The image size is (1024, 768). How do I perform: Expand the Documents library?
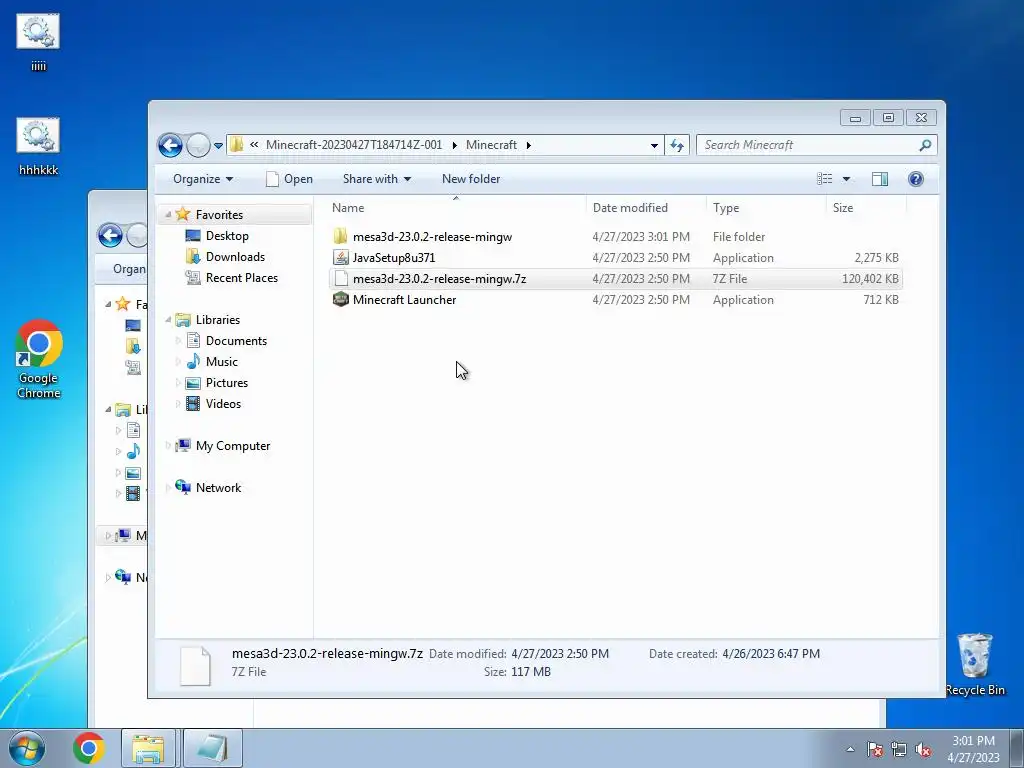tap(178, 340)
